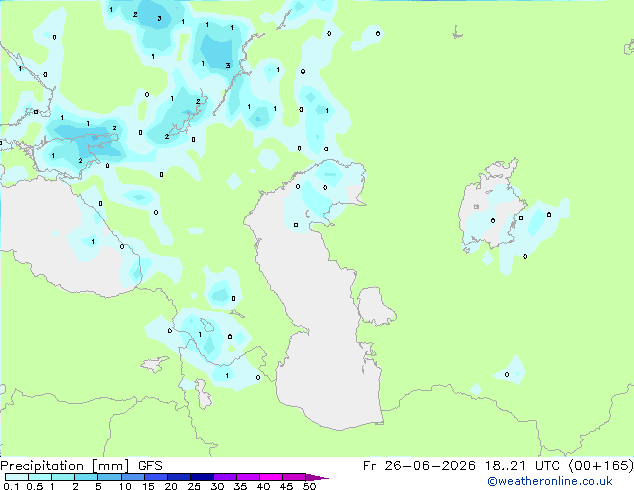Click the 0.1–0.5 mm palest cyan legend swatch
The image size is (634, 490).
click(x=17, y=477)
